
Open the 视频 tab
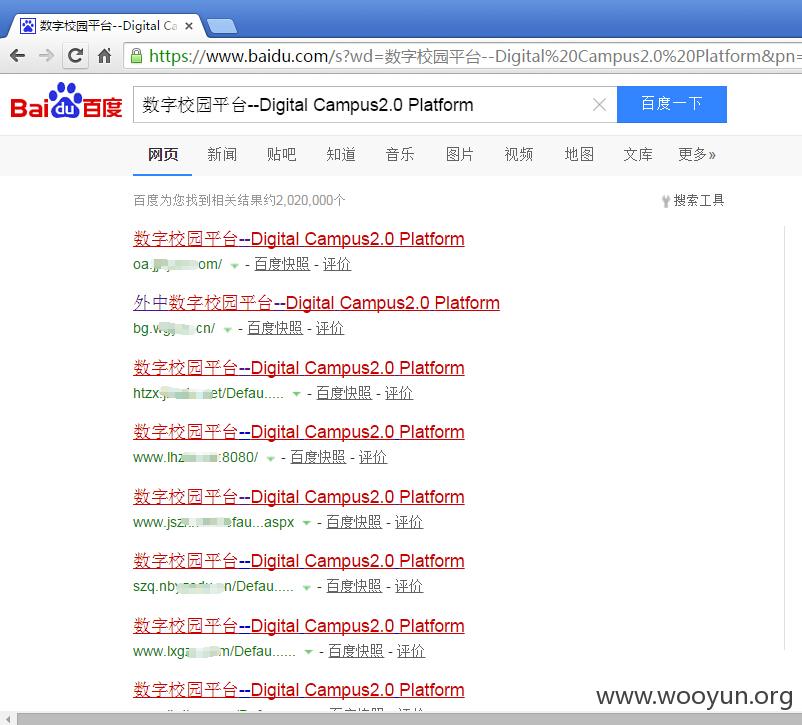(519, 154)
